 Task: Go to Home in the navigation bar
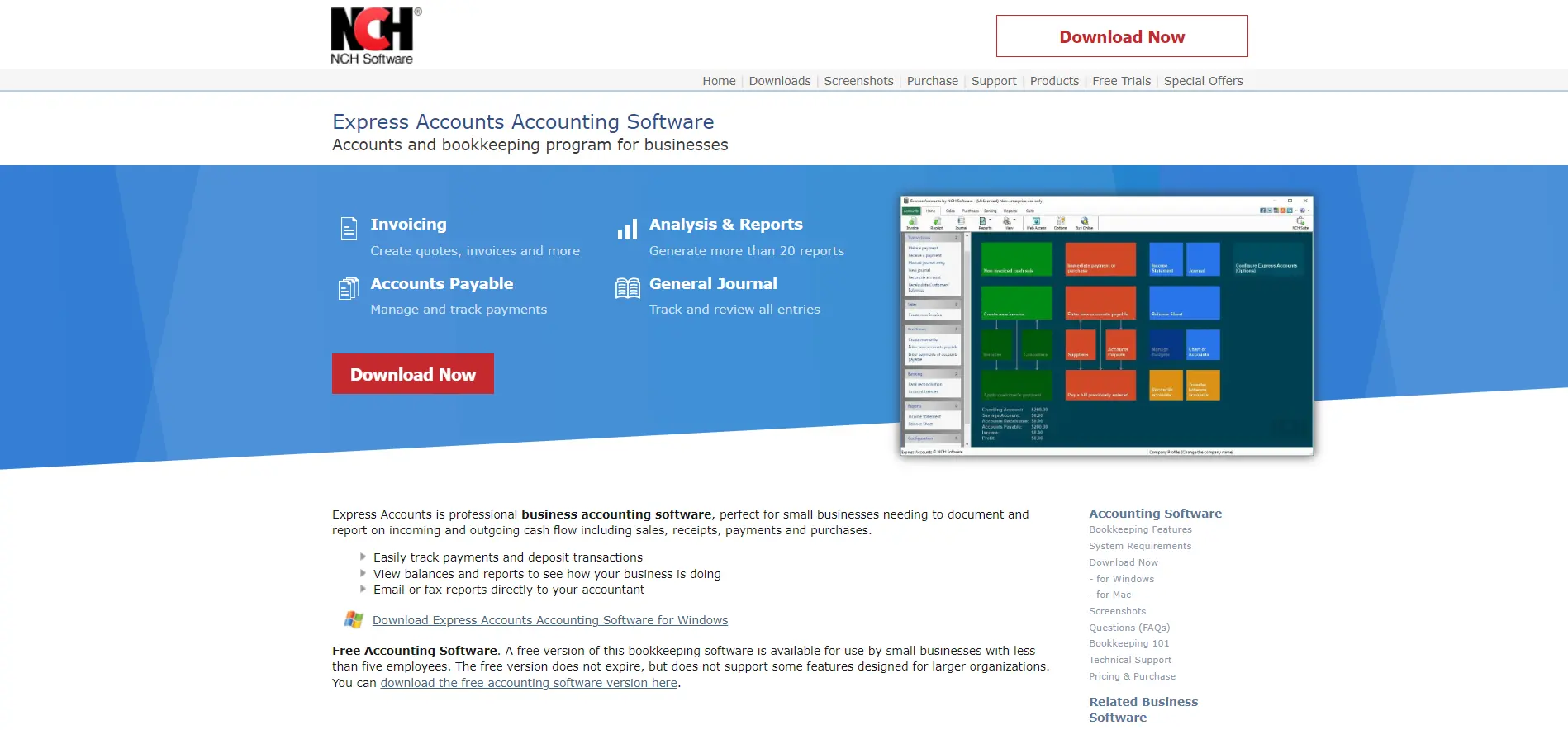pyautogui.click(x=719, y=81)
